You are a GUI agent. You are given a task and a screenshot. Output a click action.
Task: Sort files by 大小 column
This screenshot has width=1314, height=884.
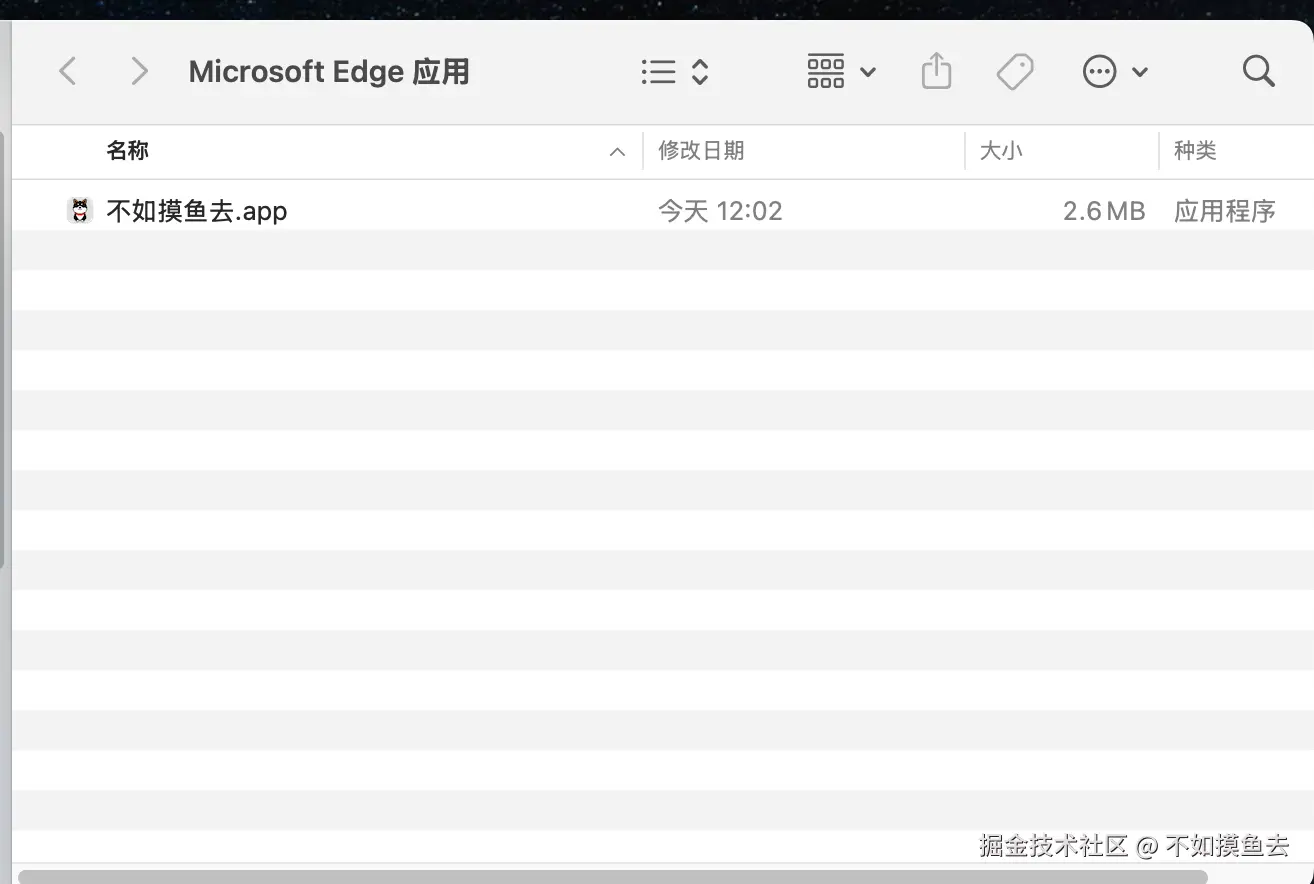pos(1001,151)
